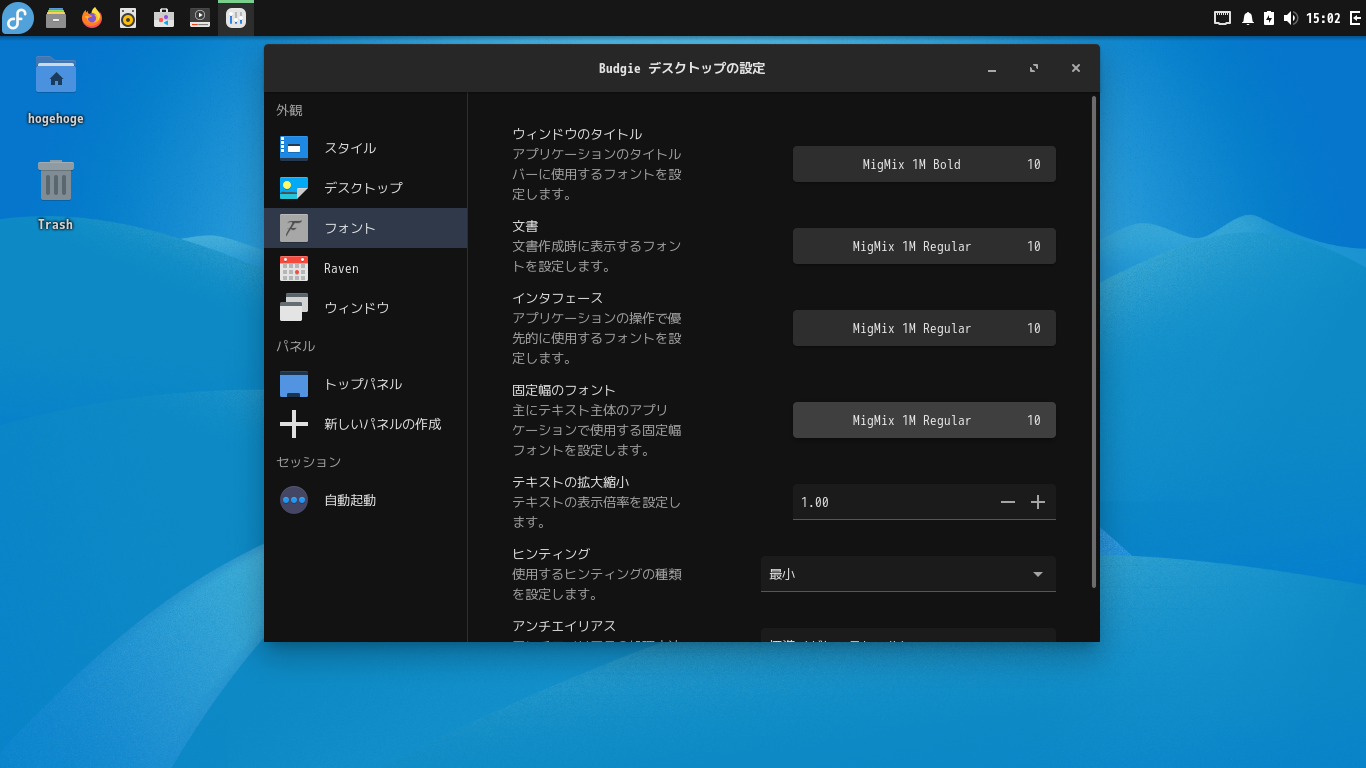Open the software store bag icon
The image size is (1366, 768).
coord(164,18)
